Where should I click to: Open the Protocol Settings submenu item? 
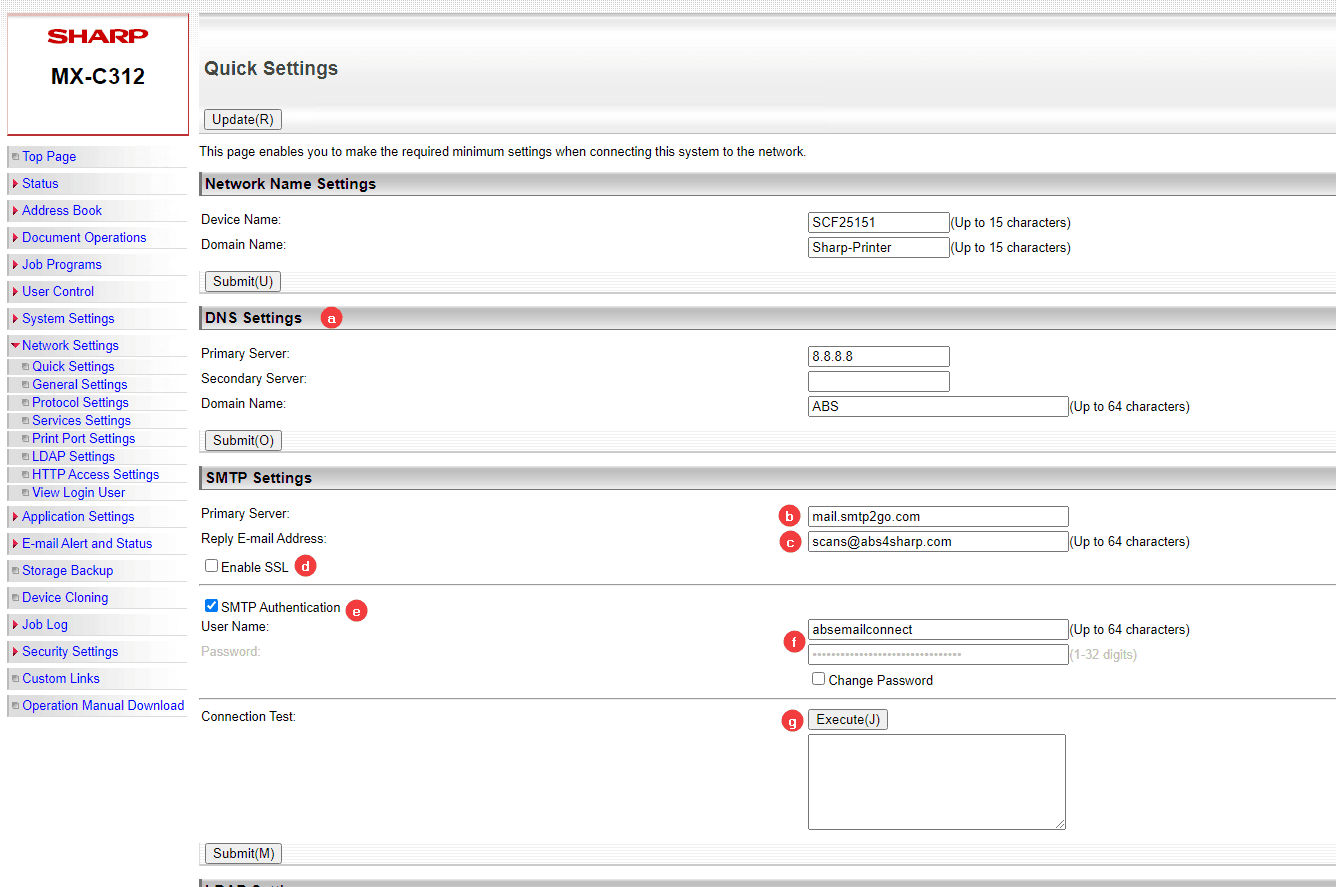(x=80, y=403)
